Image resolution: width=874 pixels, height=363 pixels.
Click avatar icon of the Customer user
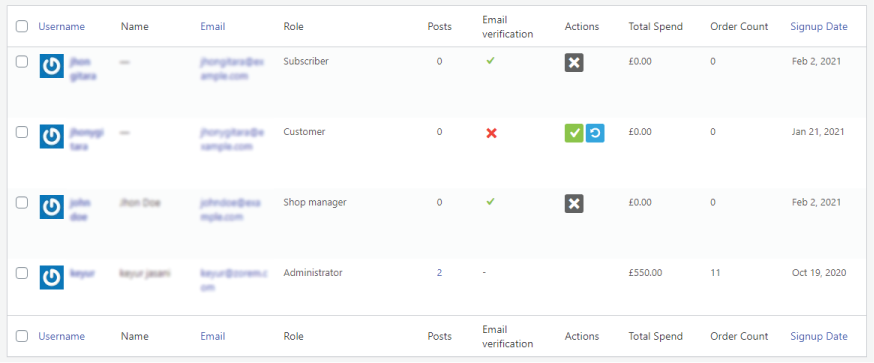(51, 137)
